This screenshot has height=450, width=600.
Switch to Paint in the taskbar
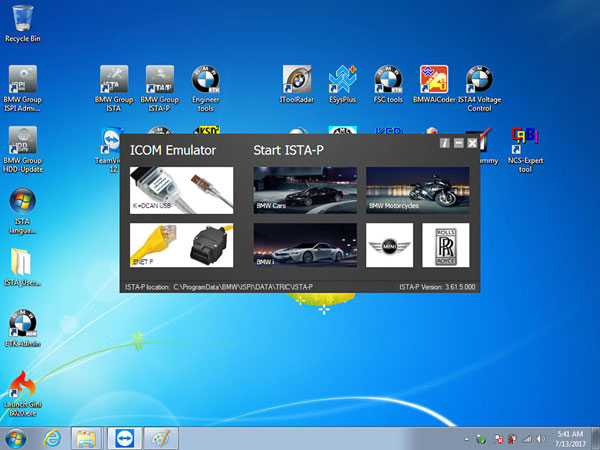pos(161,439)
